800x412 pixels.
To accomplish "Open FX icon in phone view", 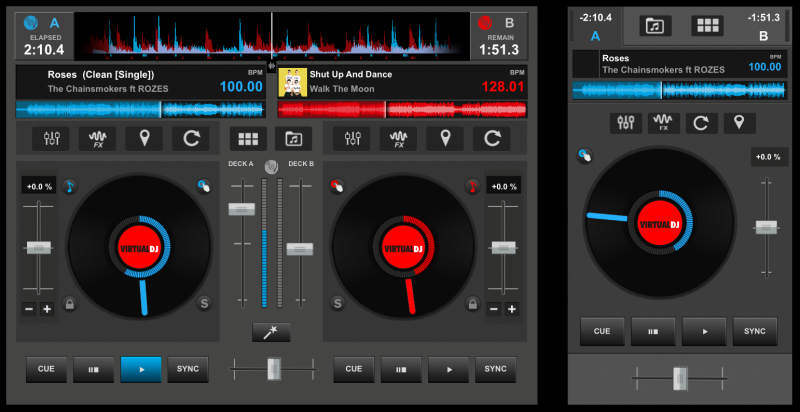I will [x=663, y=123].
